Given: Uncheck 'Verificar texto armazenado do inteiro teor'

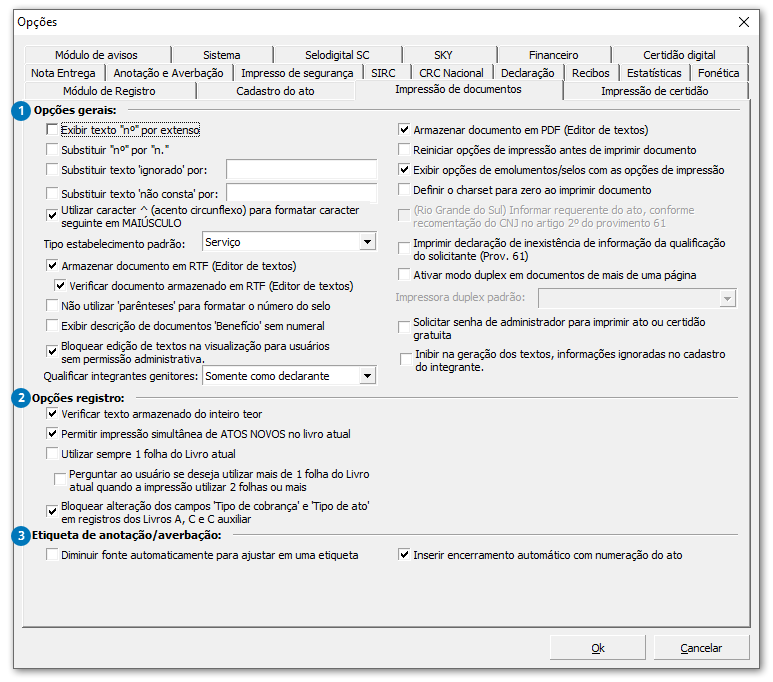Looking at the screenshot, I should click(x=52, y=414).
